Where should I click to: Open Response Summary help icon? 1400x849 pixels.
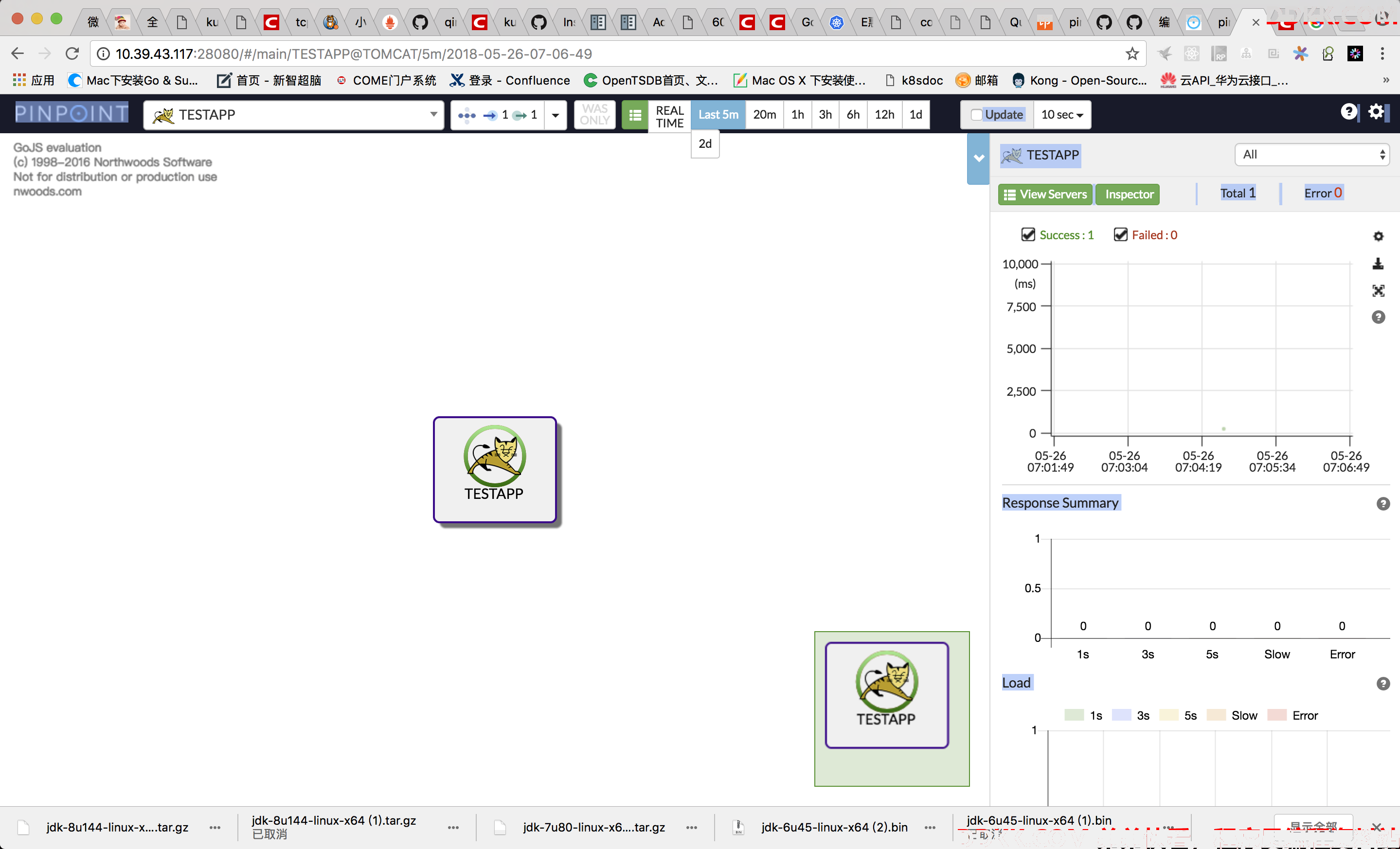[1383, 504]
